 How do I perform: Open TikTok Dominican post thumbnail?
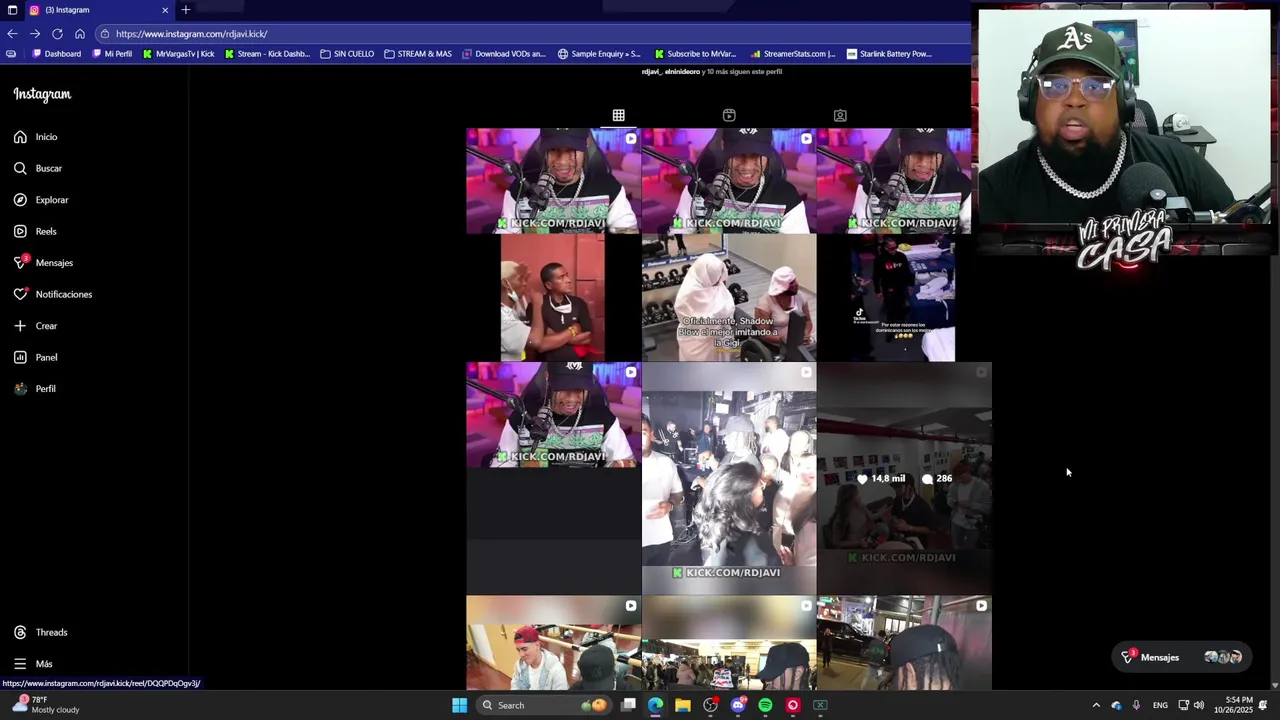click(905, 298)
